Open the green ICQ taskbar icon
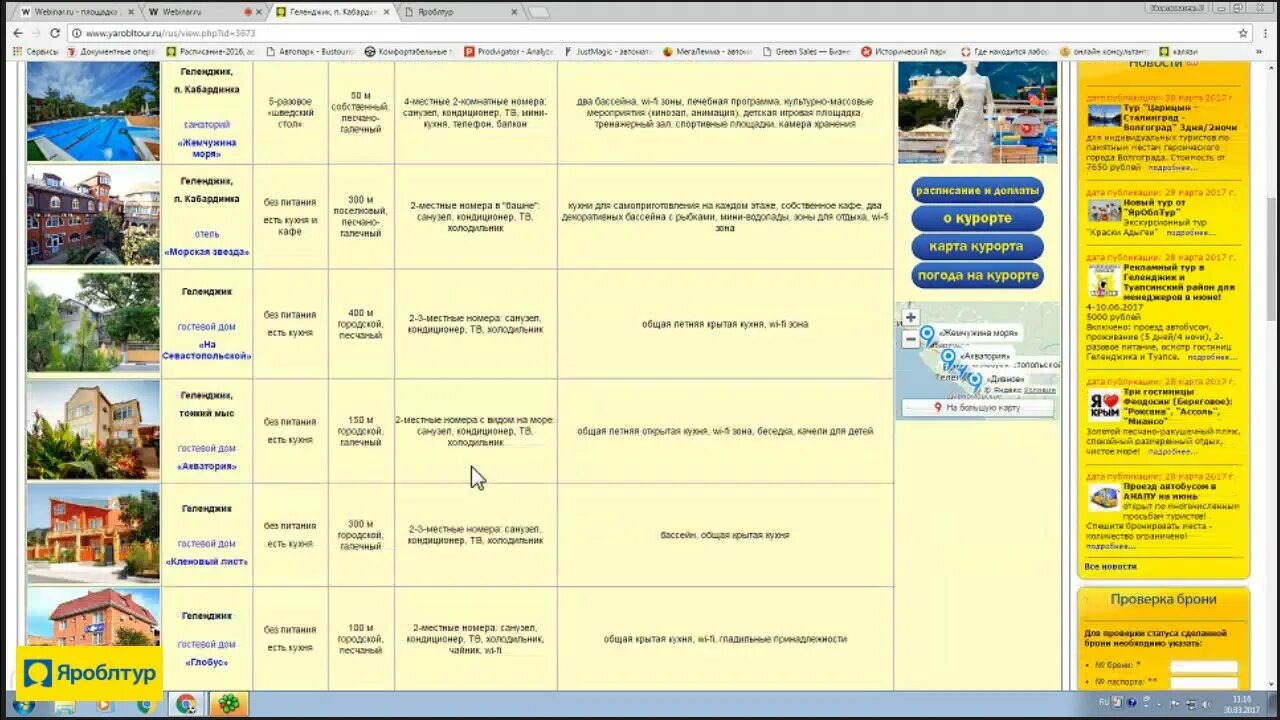The width and height of the screenshot is (1280, 720). 229,704
